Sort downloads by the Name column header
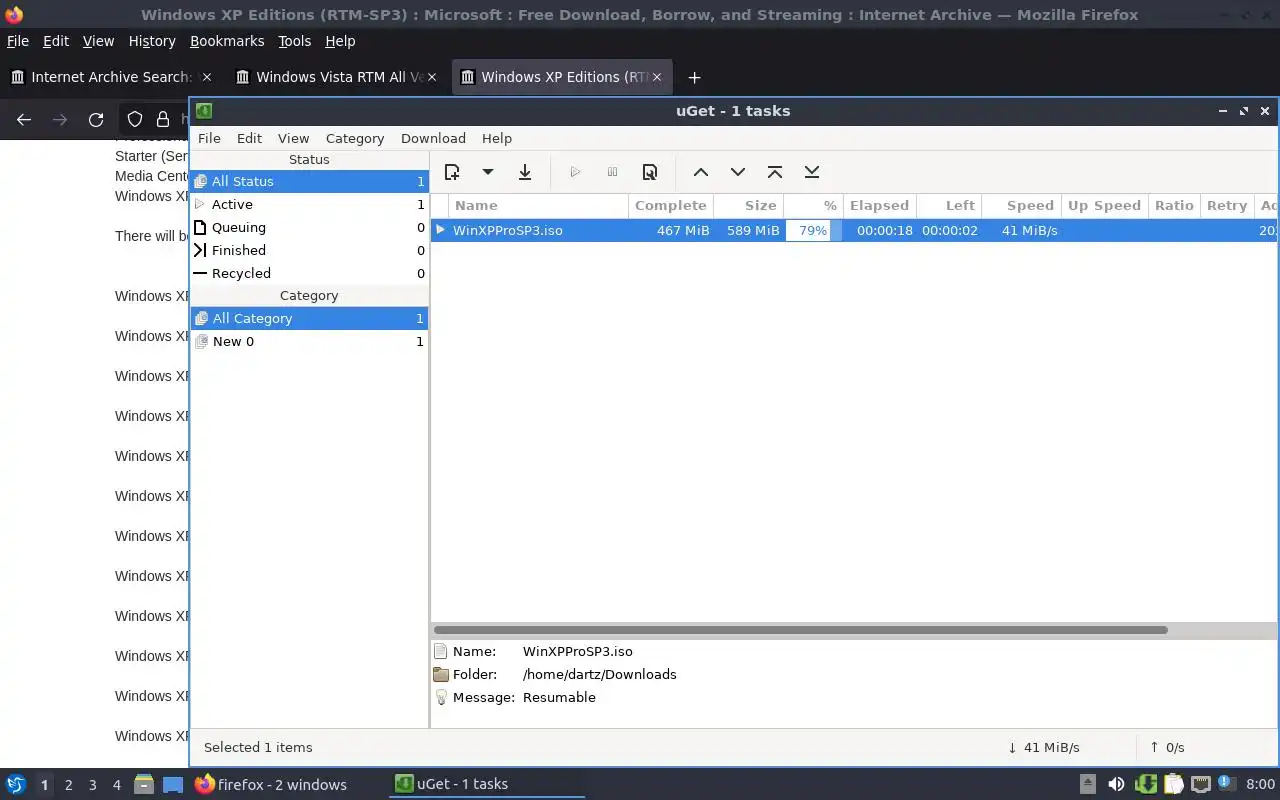The height and width of the screenshot is (800, 1280). (x=538, y=205)
